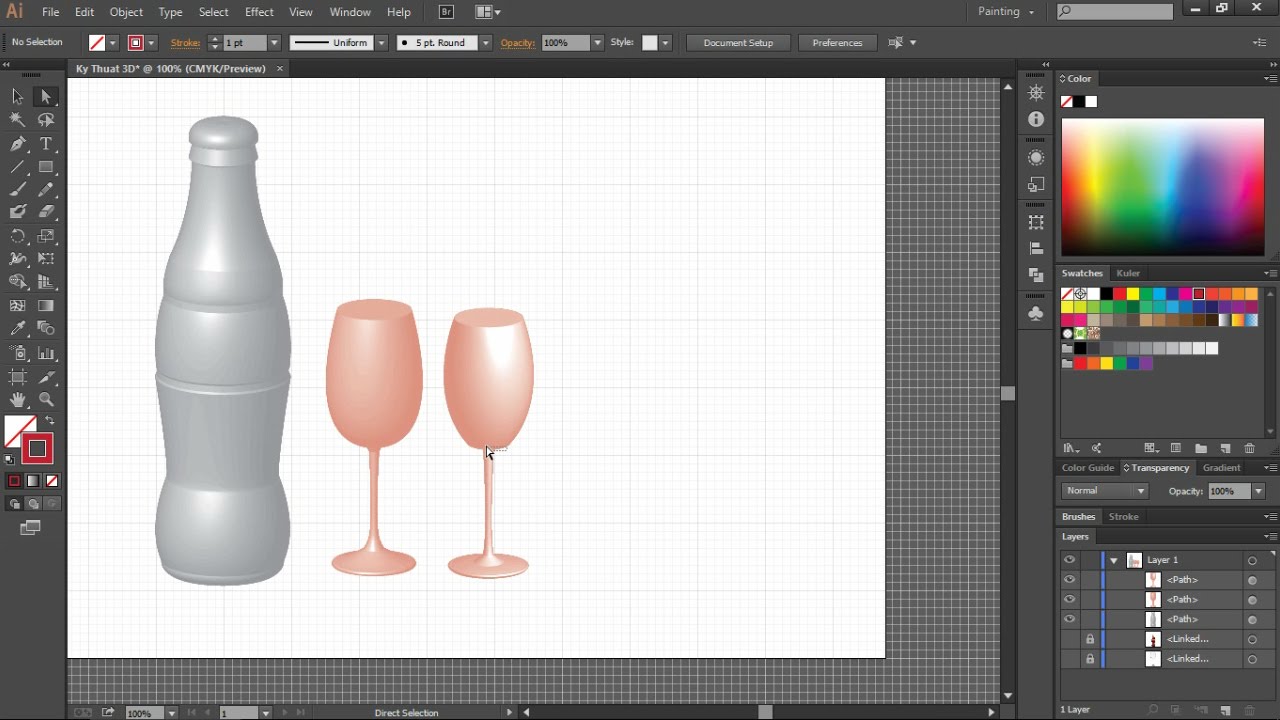Choose the Hand tool
Image resolution: width=1280 pixels, height=720 pixels.
(17, 400)
